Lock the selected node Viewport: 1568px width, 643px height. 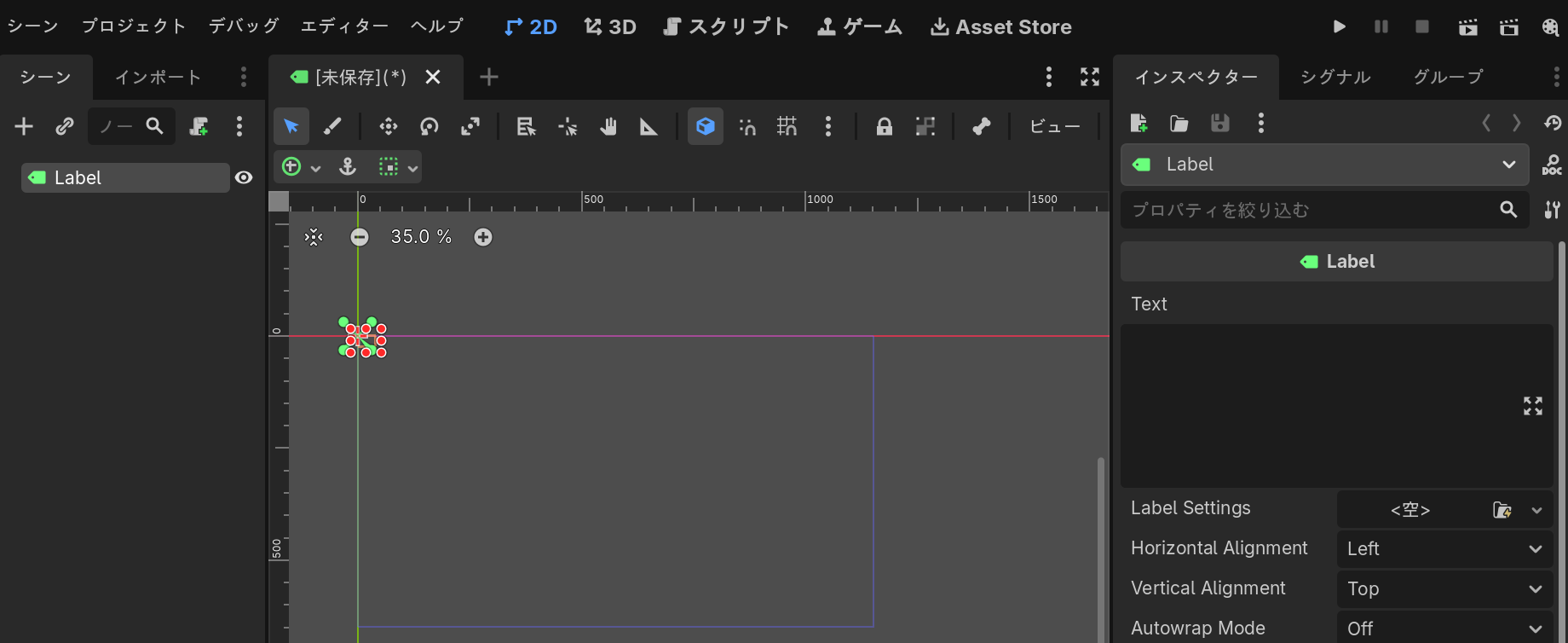tap(885, 126)
